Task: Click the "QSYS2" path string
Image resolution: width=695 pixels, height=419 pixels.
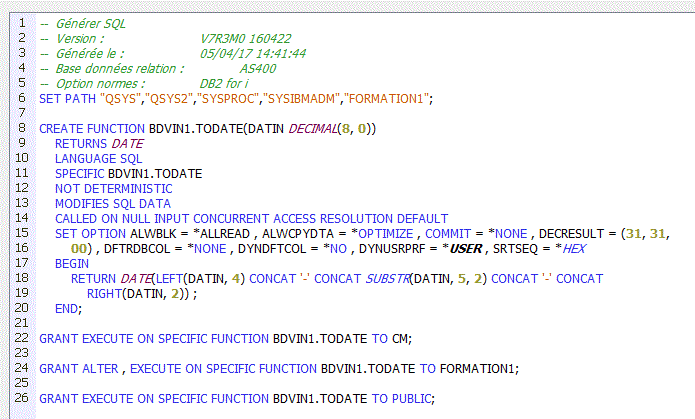Action: tap(169, 98)
